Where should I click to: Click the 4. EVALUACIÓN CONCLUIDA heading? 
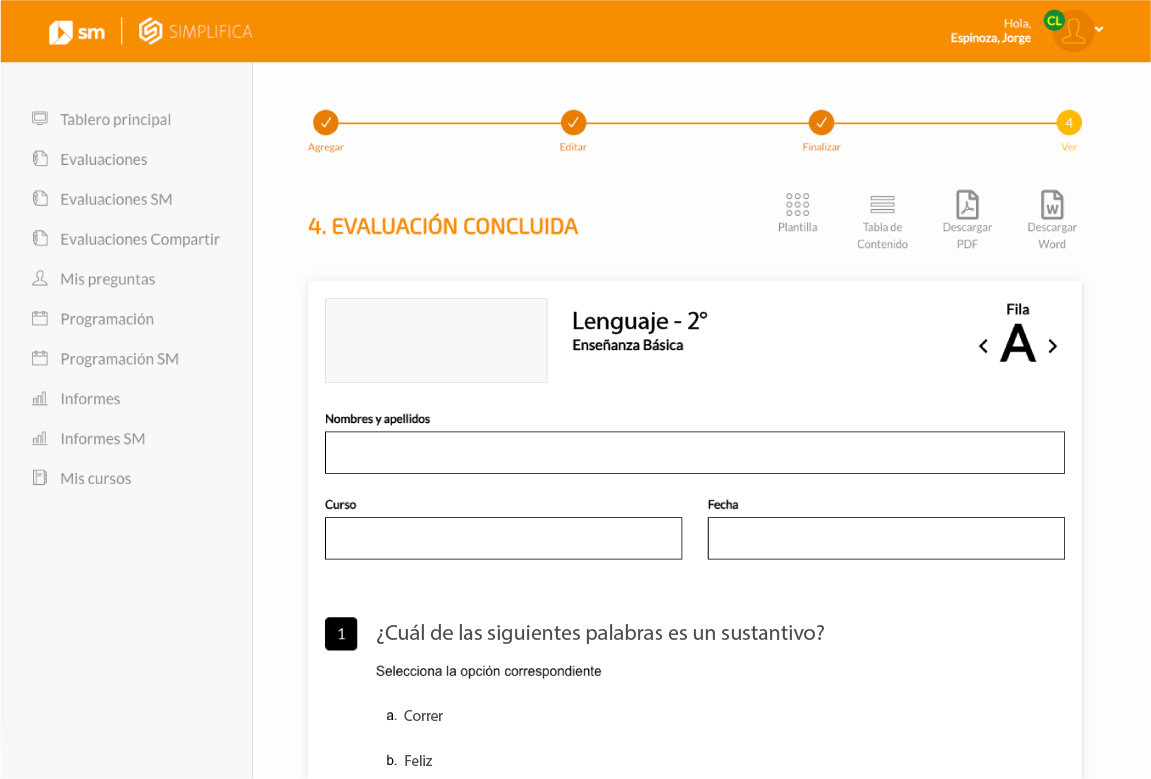point(443,226)
